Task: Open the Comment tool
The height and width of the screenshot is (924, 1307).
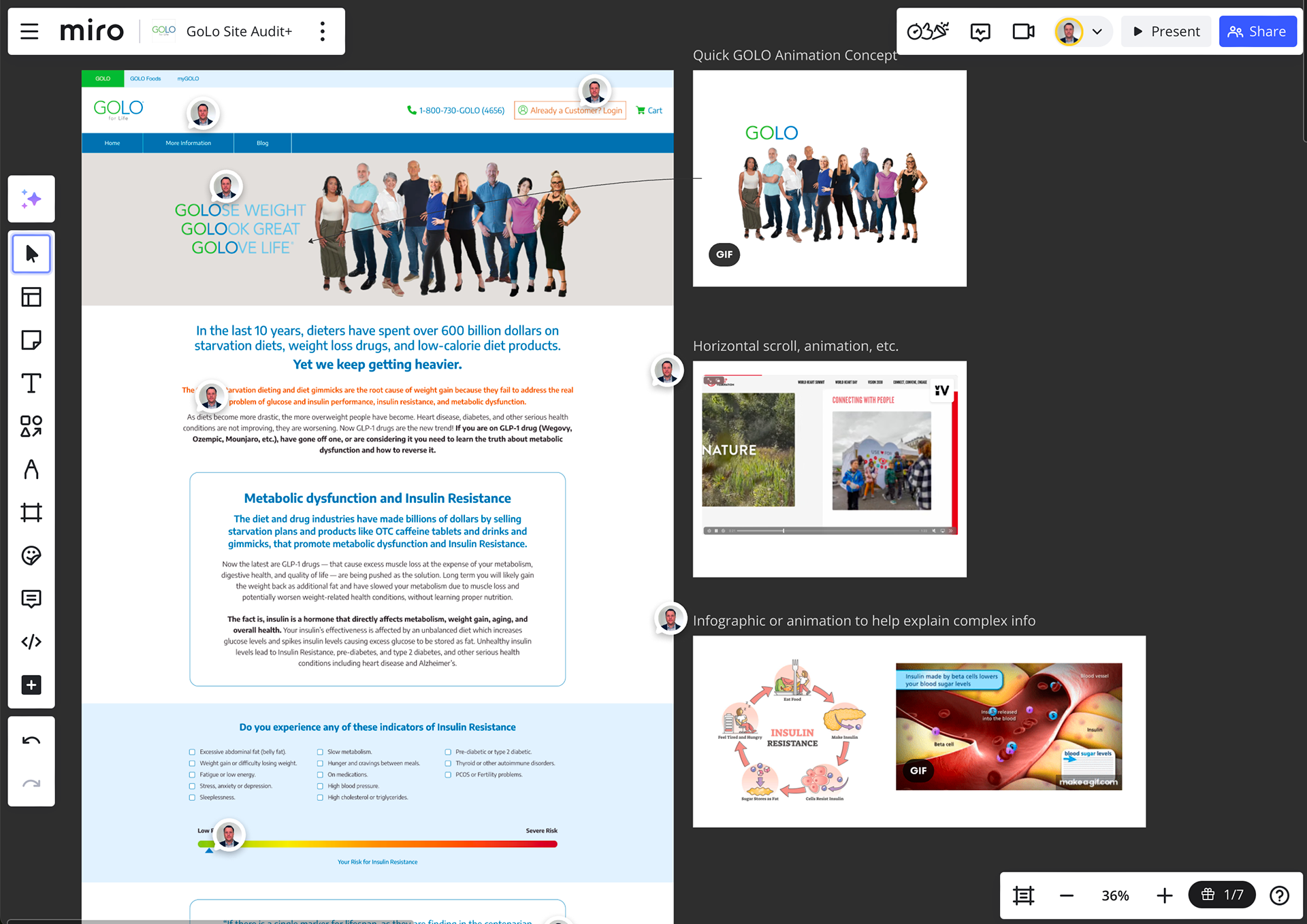Action: click(x=31, y=599)
